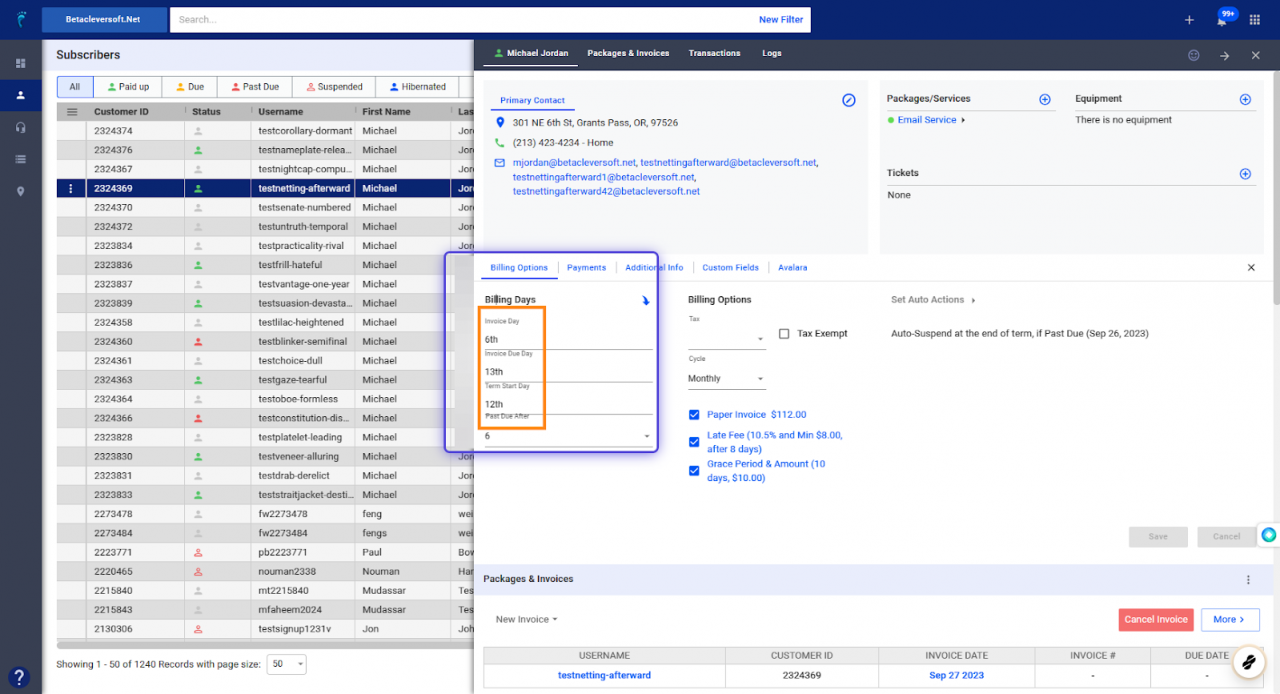This screenshot has width=1280, height=694.
Task: Click the Cancel Invoice button
Action: [x=1156, y=619]
